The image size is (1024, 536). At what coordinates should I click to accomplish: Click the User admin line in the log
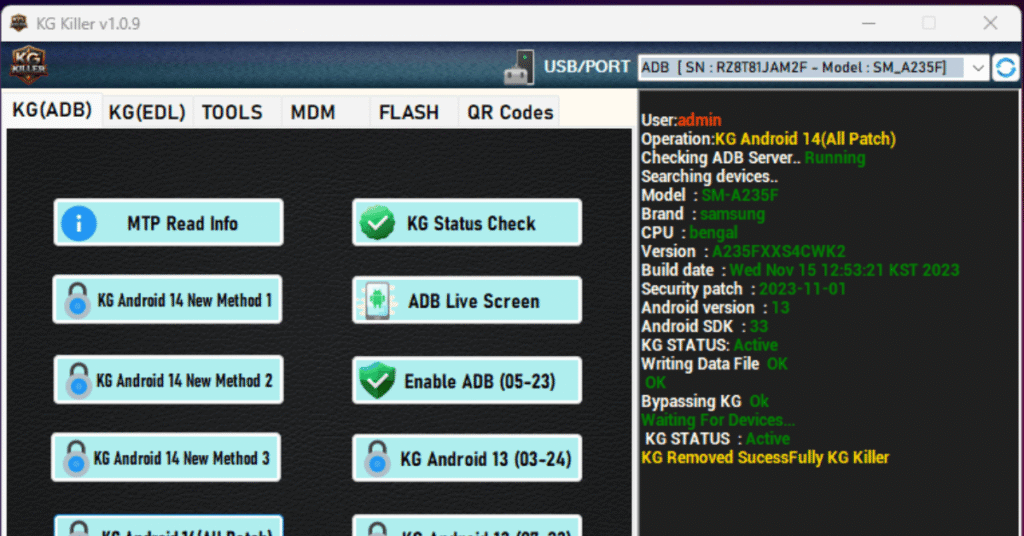point(681,120)
